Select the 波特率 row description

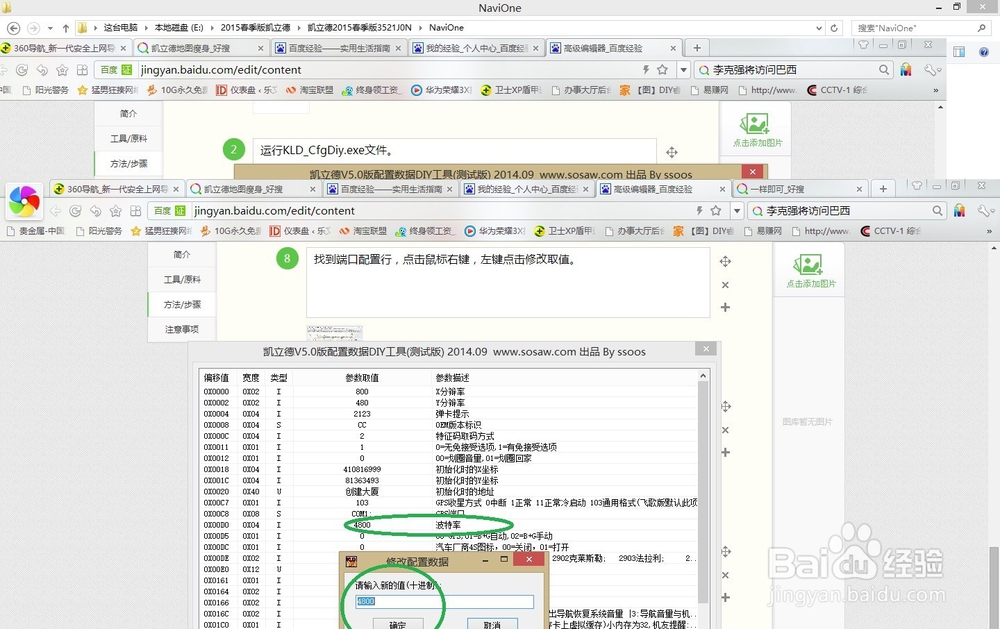(x=448, y=525)
